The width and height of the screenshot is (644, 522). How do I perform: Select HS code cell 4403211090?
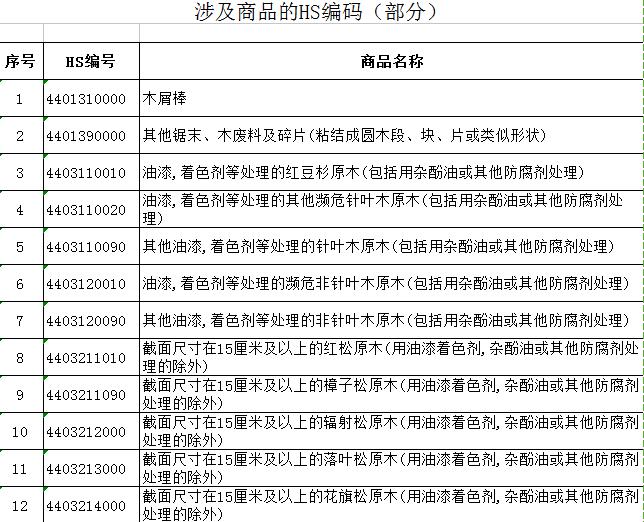(x=90, y=395)
